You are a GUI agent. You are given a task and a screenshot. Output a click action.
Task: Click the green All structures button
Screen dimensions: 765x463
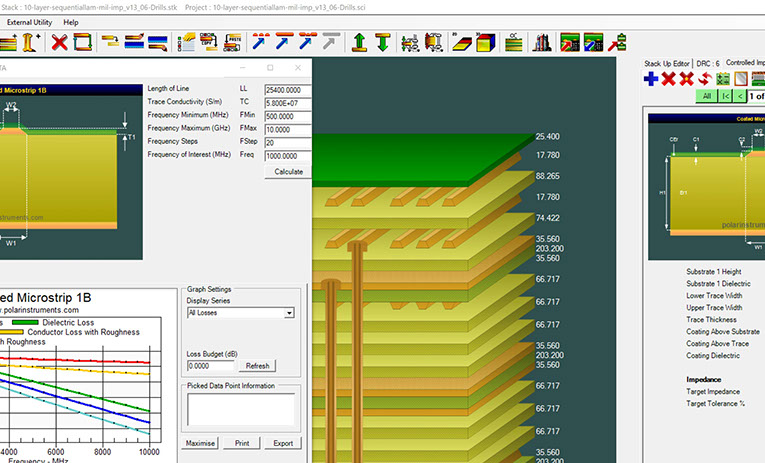coord(706,96)
